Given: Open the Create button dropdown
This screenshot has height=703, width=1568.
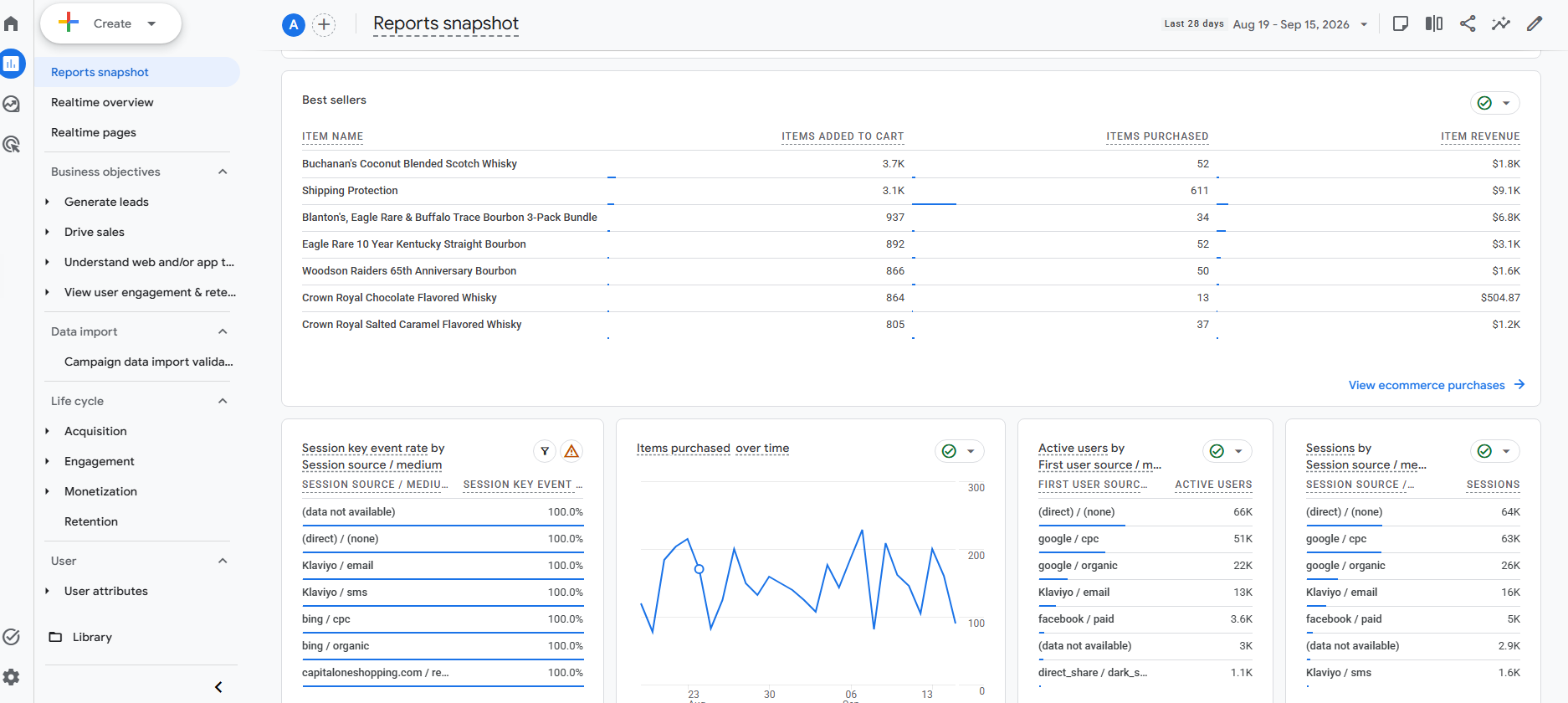Looking at the screenshot, I should pyautogui.click(x=111, y=23).
